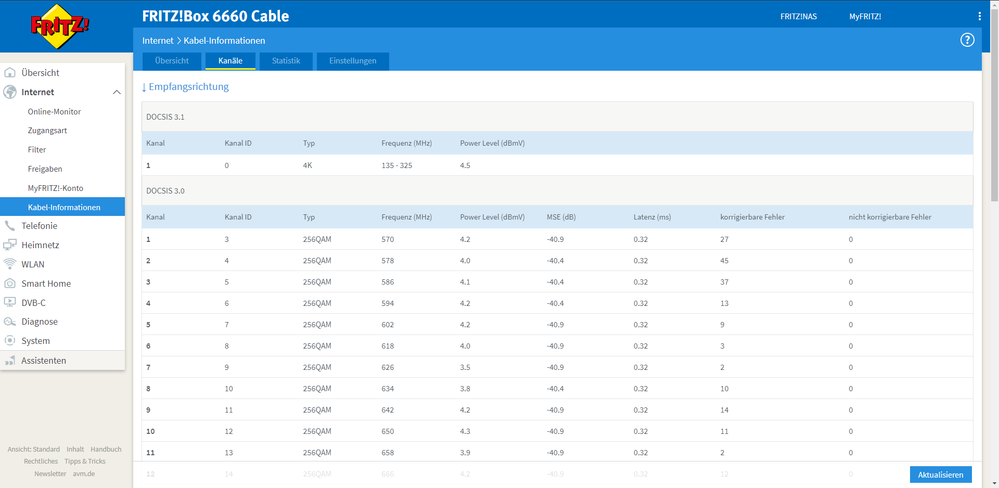Screen dimensions: 999x488
Task: Click the Übersicht house icon in sidebar
Action: (x=11, y=73)
